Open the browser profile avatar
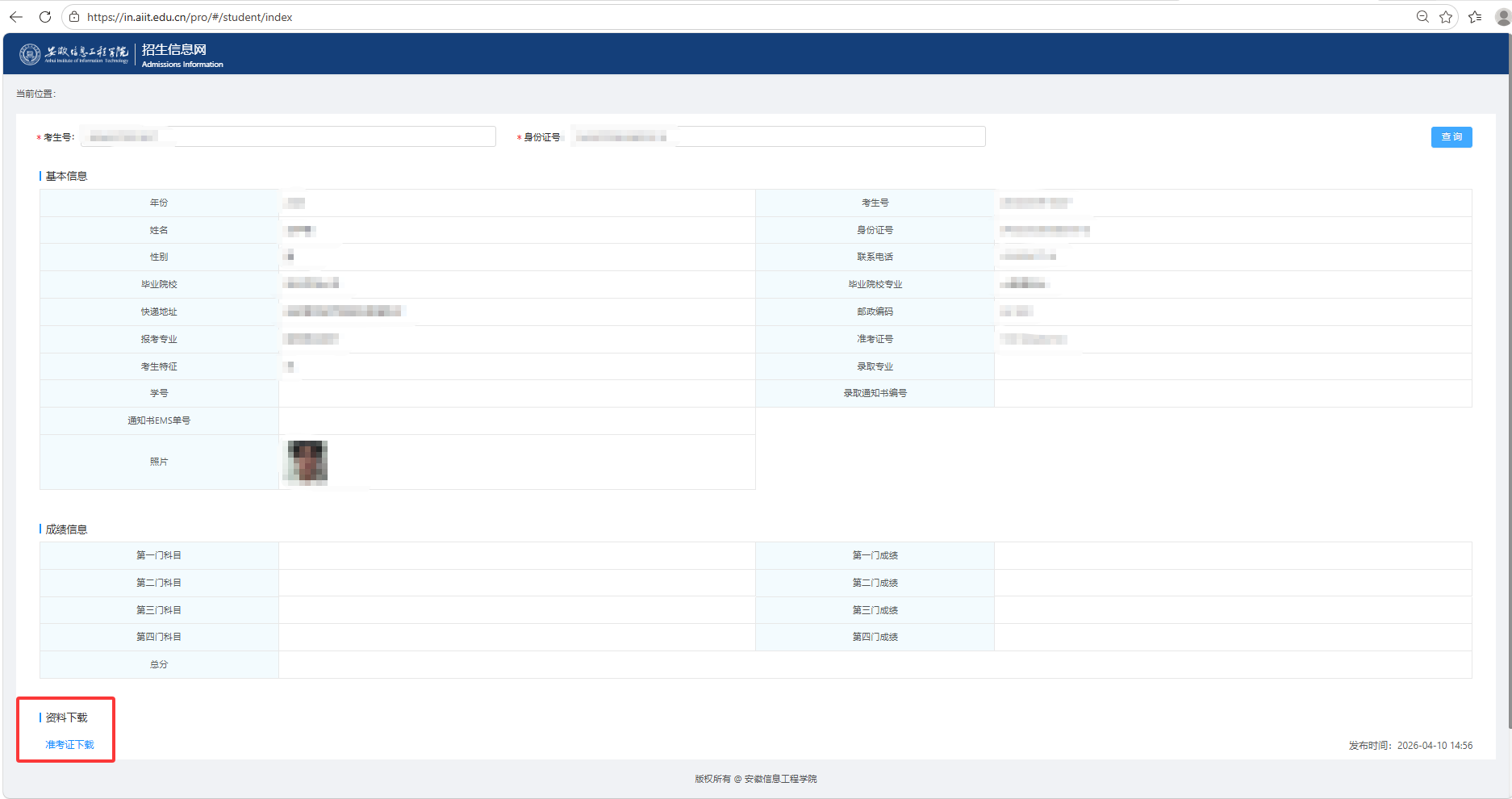Viewport: 1512px width, 799px height. pos(1502,17)
